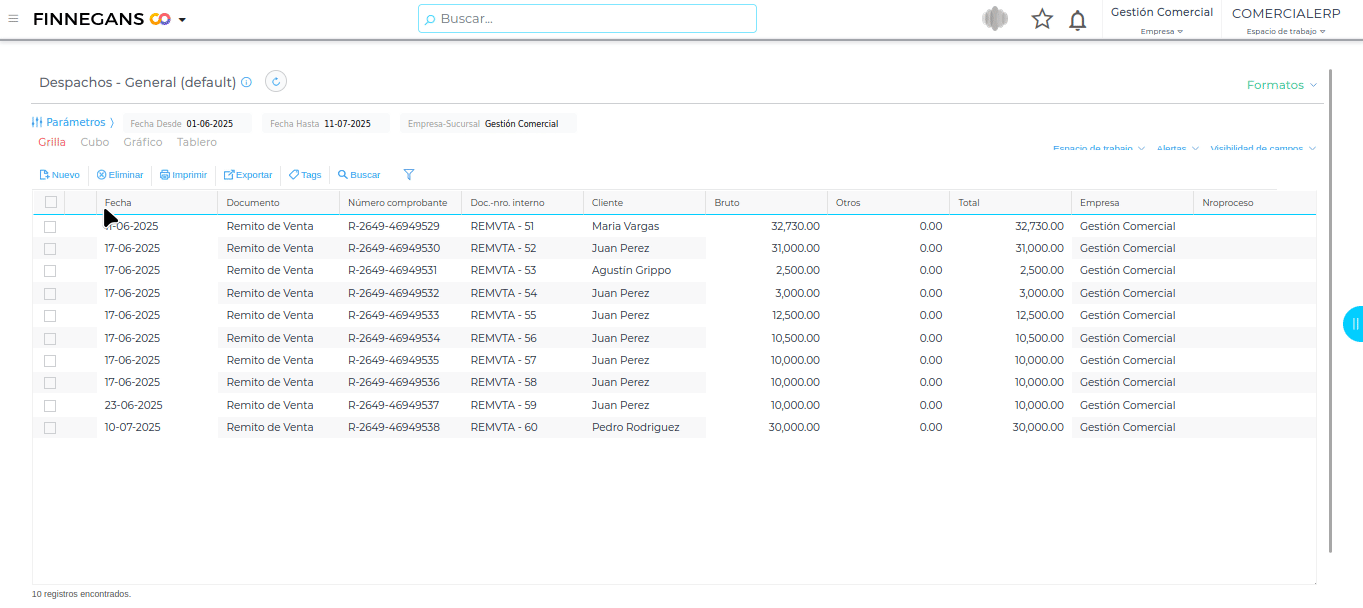Image resolution: width=1363 pixels, height=608 pixels.
Task: Open the Empresa selector dropdown
Action: click(x=1161, y=20)
